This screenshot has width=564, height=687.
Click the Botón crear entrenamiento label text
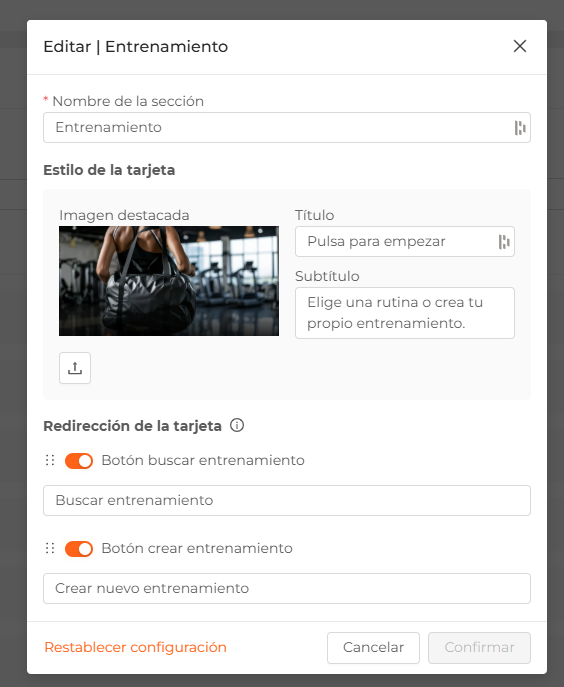click(197, 549)
